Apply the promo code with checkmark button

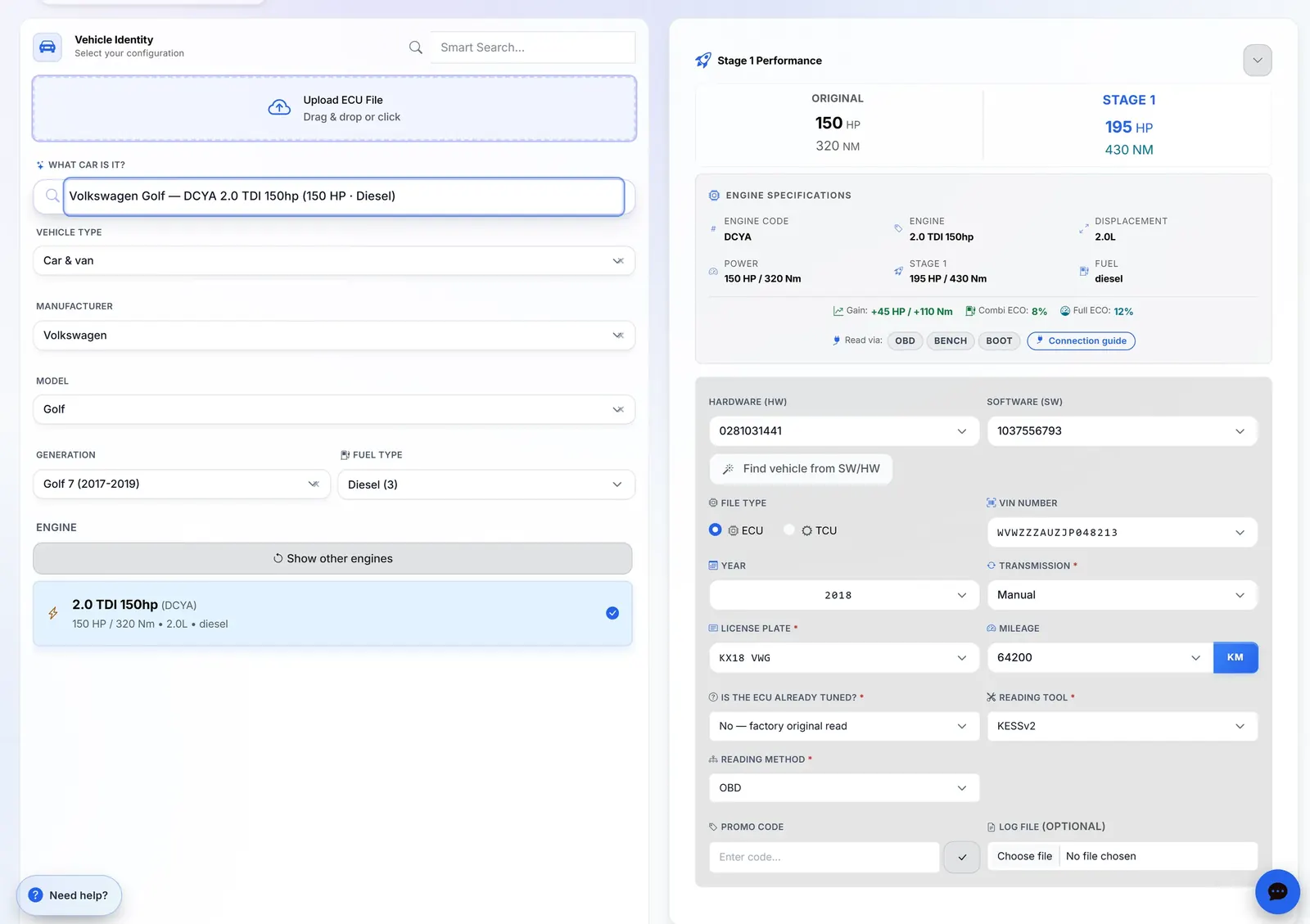click(962, 857)
